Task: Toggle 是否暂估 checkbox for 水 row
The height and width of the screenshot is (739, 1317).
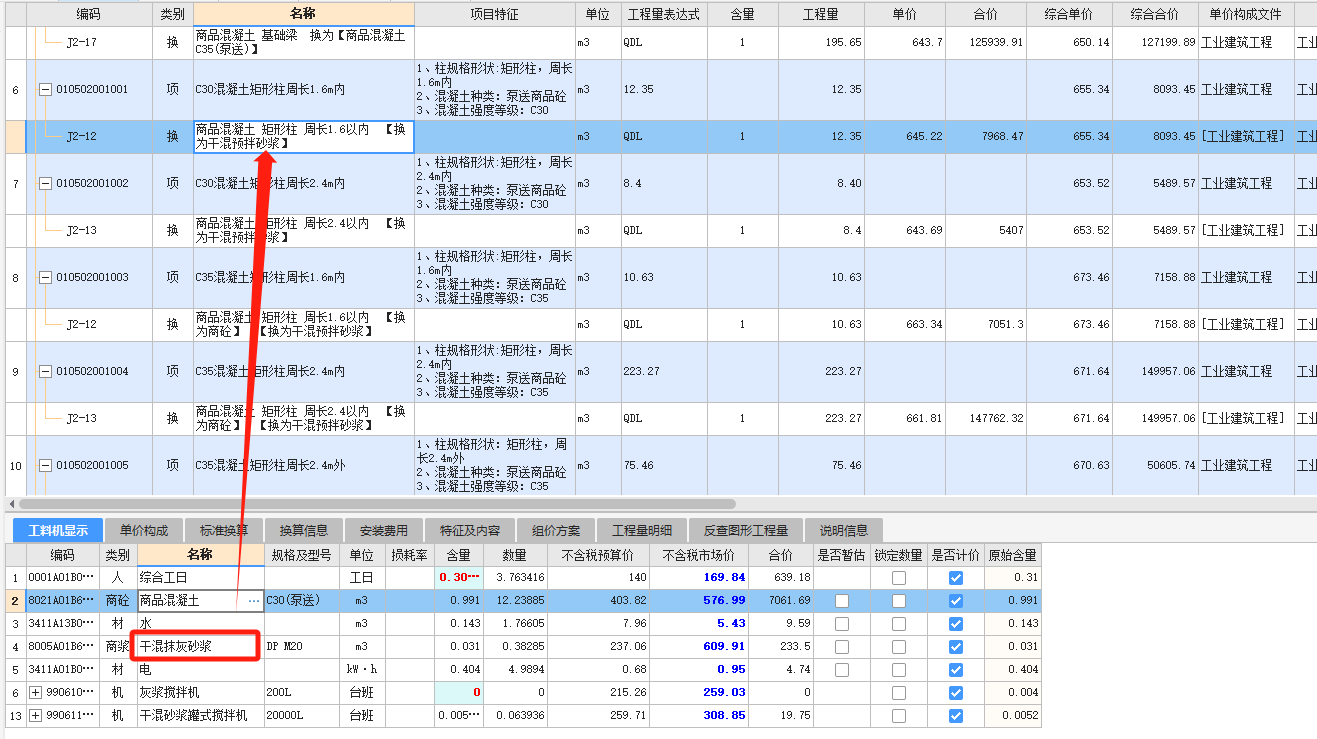Action: point(842,624)
